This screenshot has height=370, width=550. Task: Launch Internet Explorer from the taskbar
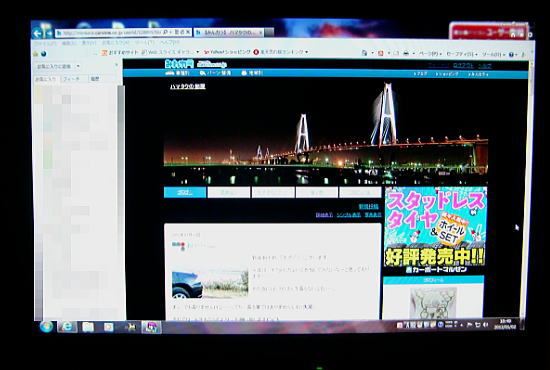[67, 327]
